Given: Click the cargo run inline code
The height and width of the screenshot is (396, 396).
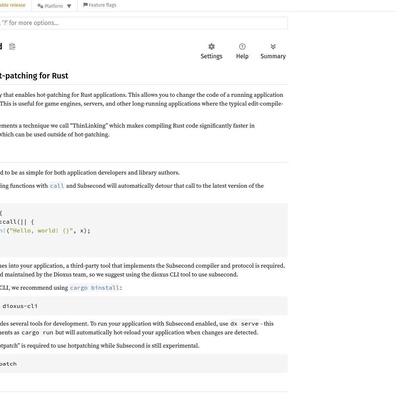Looking at the screenshot, I should pyautogui.click(x=37, y=333).
